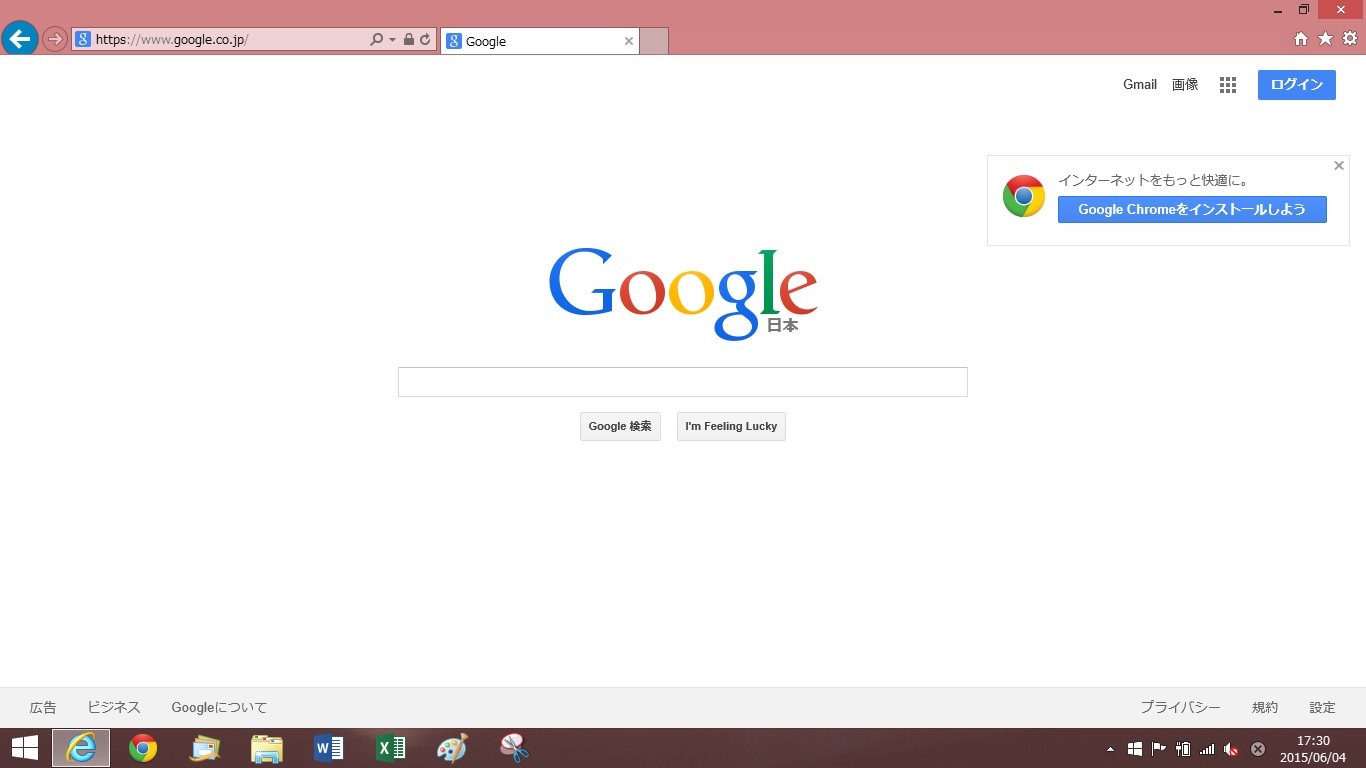
Task: Click the muted volume speaker tray icon
Action: 1232,749
